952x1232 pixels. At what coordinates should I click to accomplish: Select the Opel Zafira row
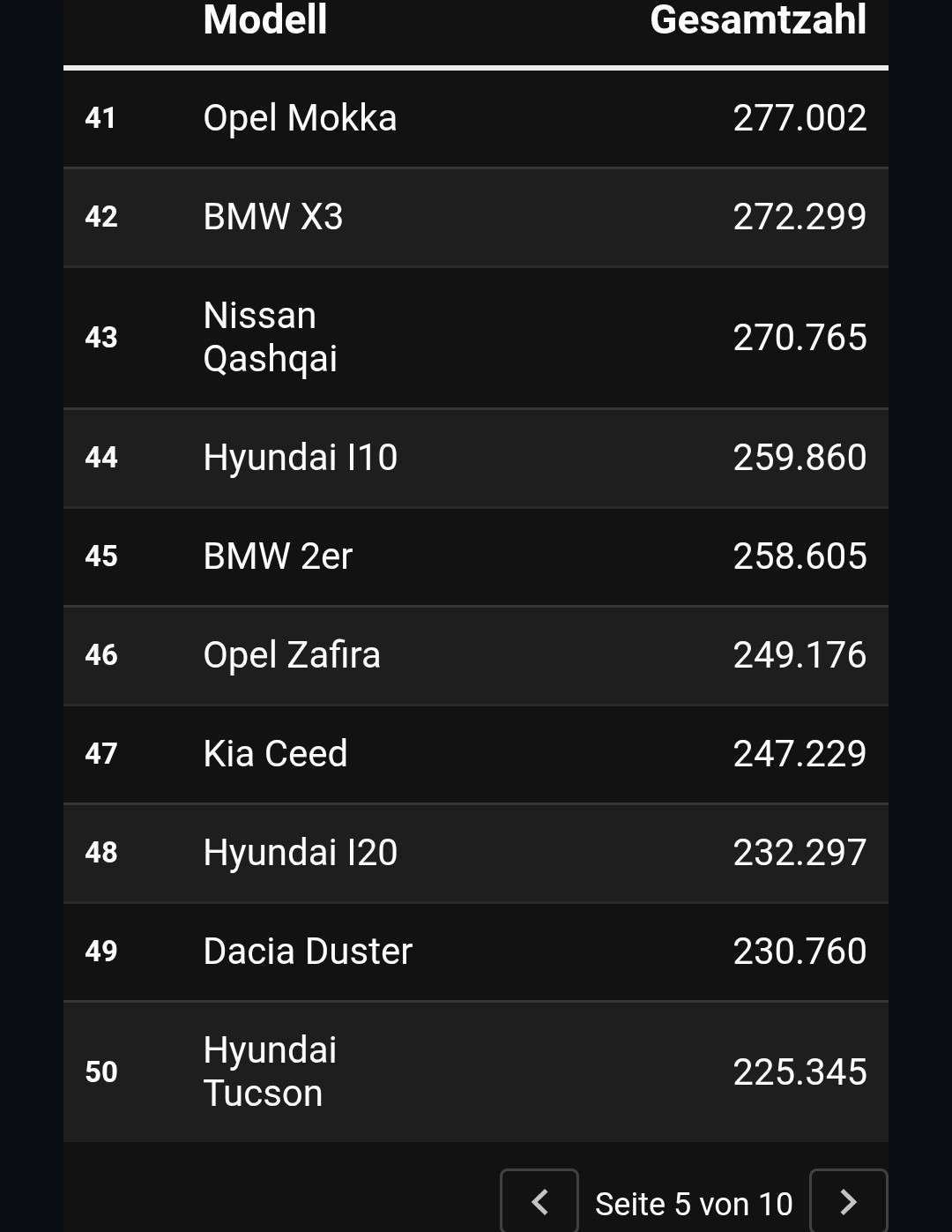click(x=476, y=655)
